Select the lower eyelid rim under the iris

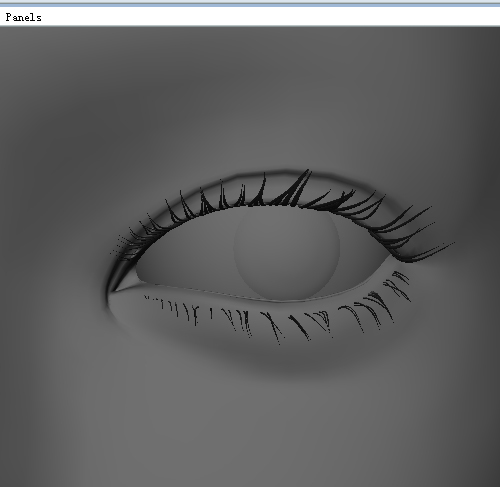pos(283,299)
